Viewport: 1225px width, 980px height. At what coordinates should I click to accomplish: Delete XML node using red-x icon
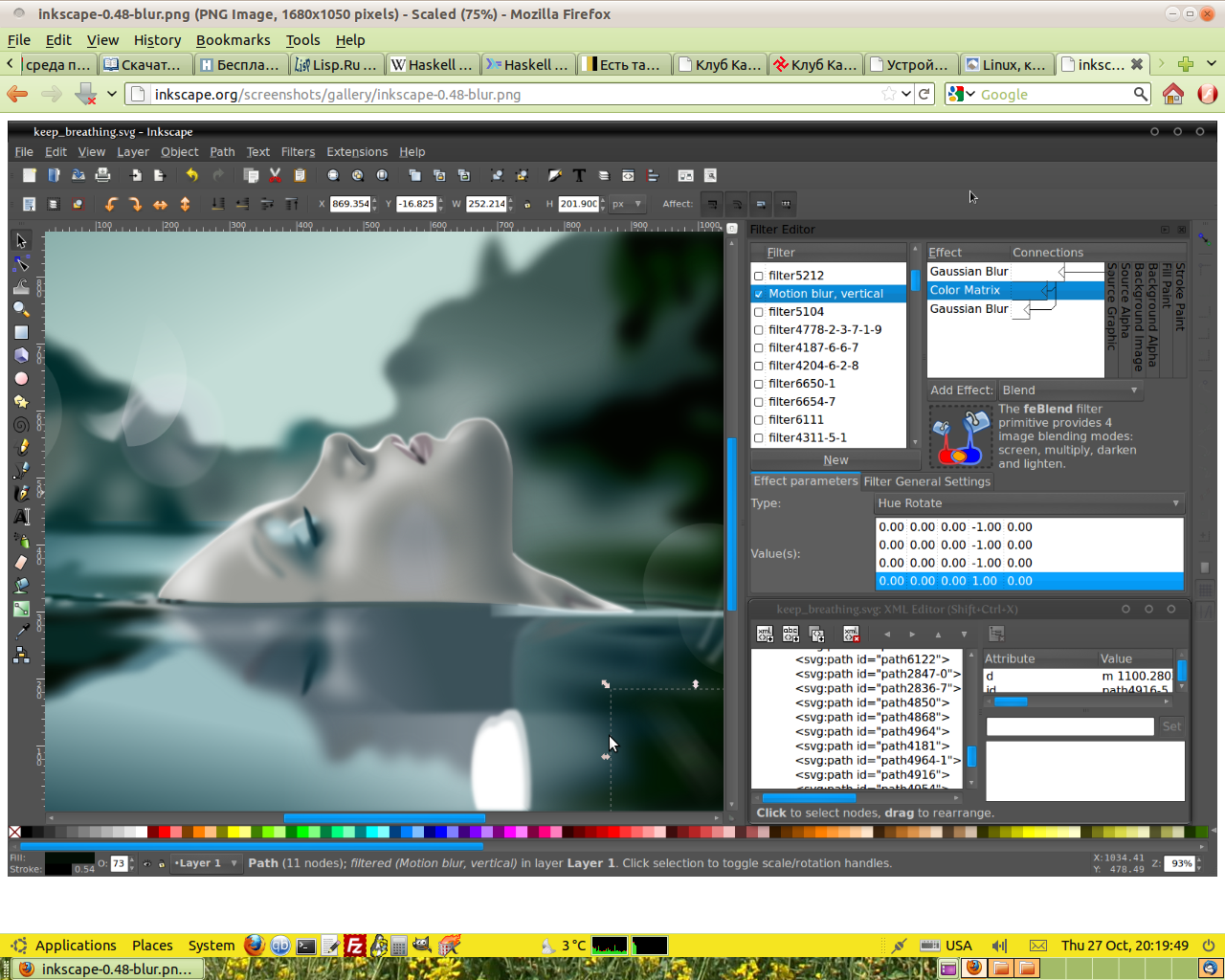(x=851, y=634)
